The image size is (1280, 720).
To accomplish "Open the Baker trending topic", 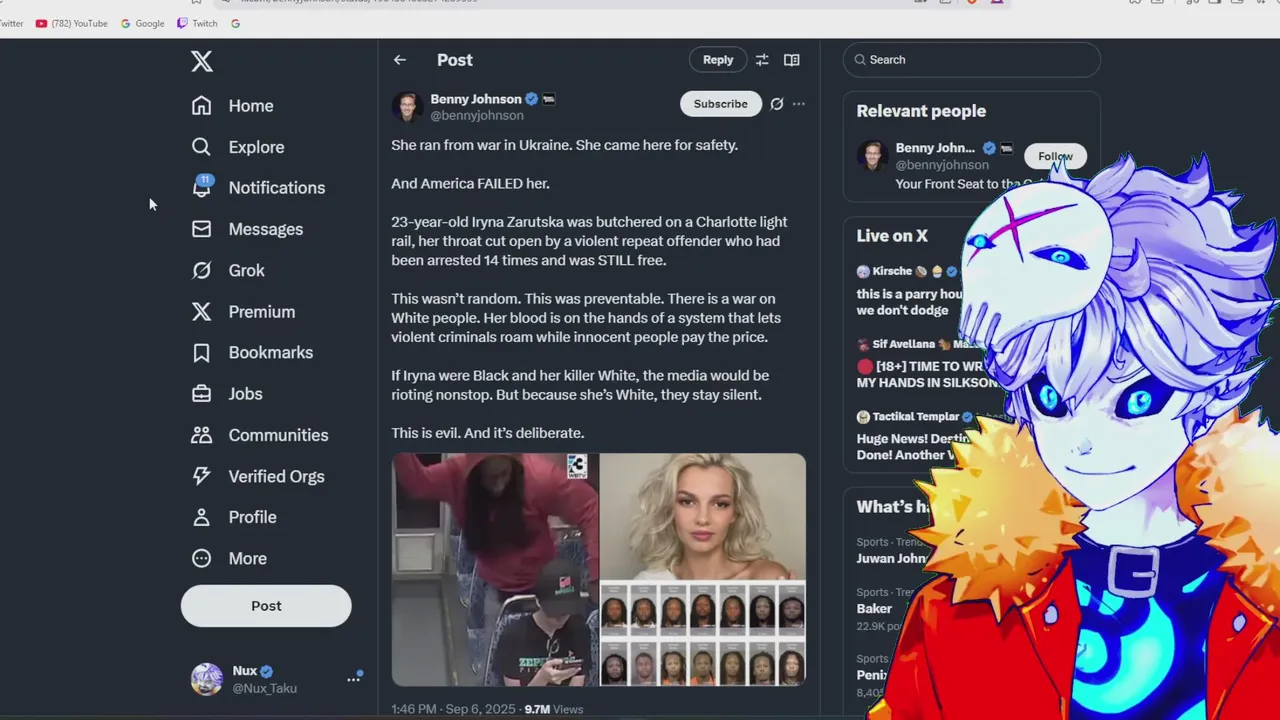I will (880, 609).
